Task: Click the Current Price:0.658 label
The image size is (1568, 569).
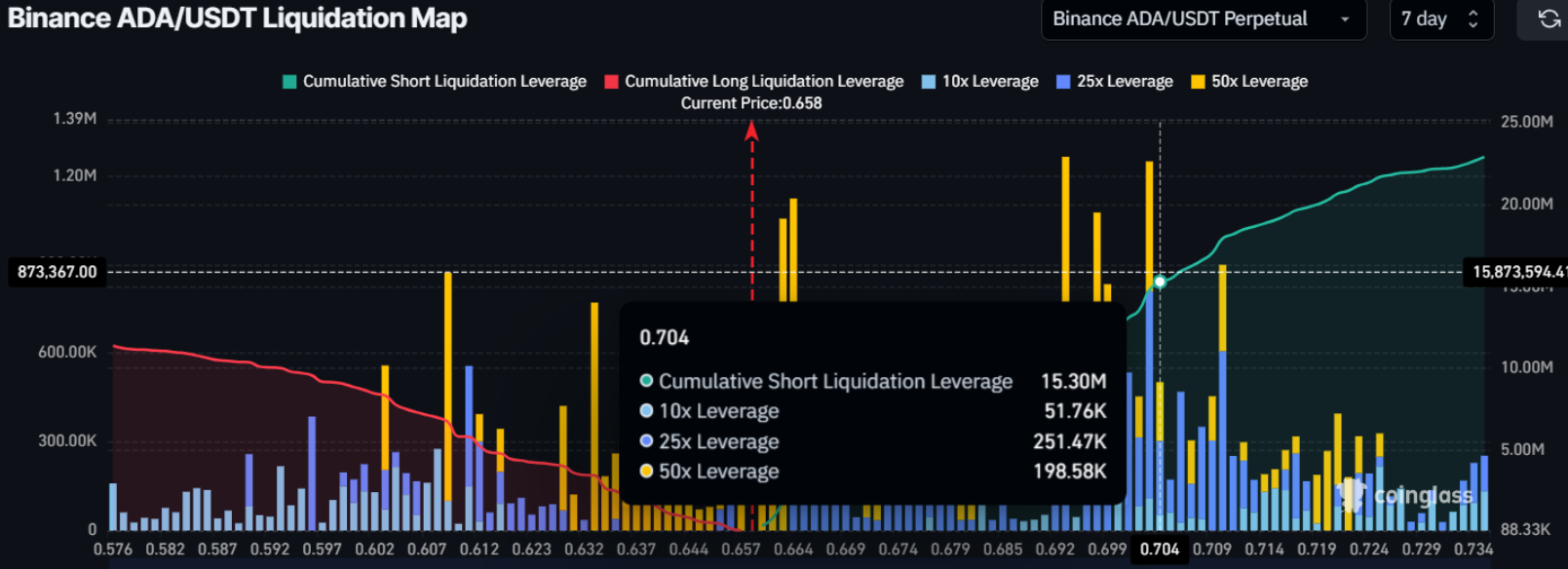Action: tap(751, 103)
